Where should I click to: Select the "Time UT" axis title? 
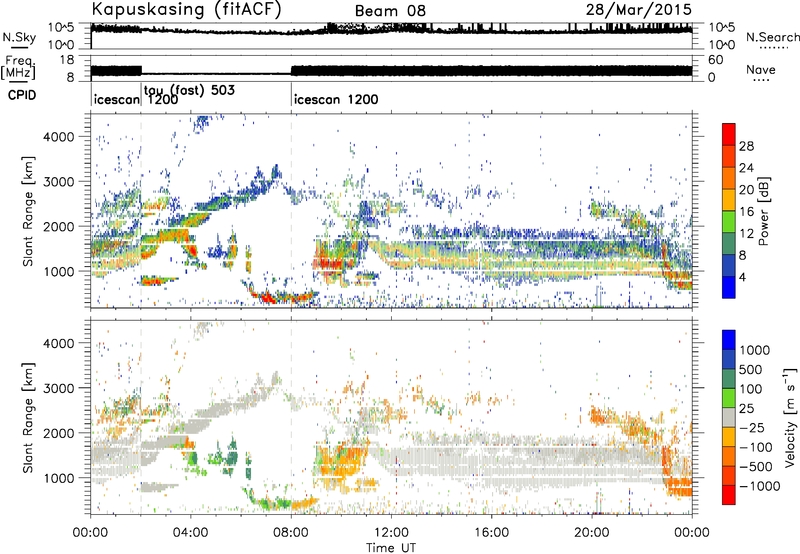(x=391, y=548)
